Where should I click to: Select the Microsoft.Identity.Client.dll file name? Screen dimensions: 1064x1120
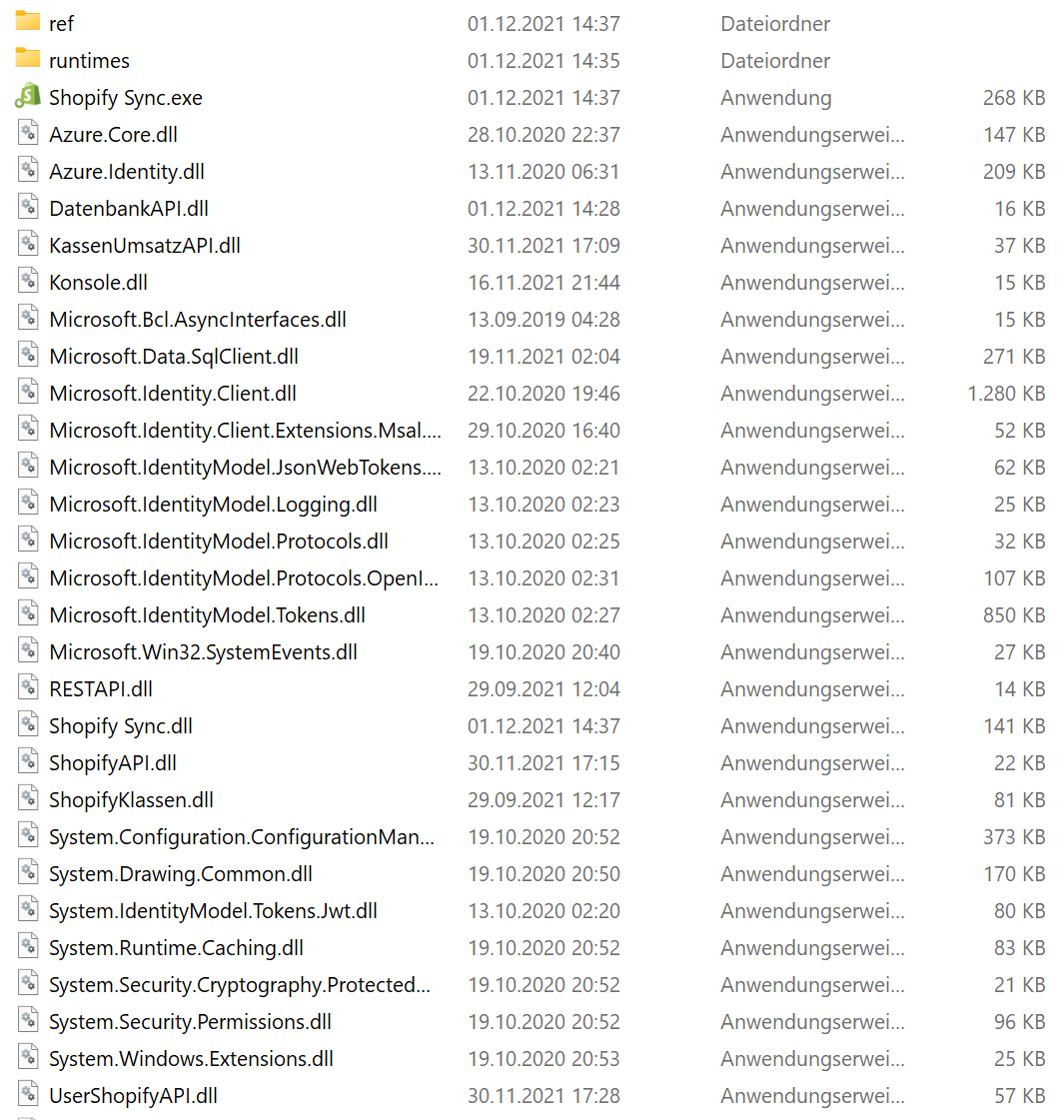pos(173,394)
